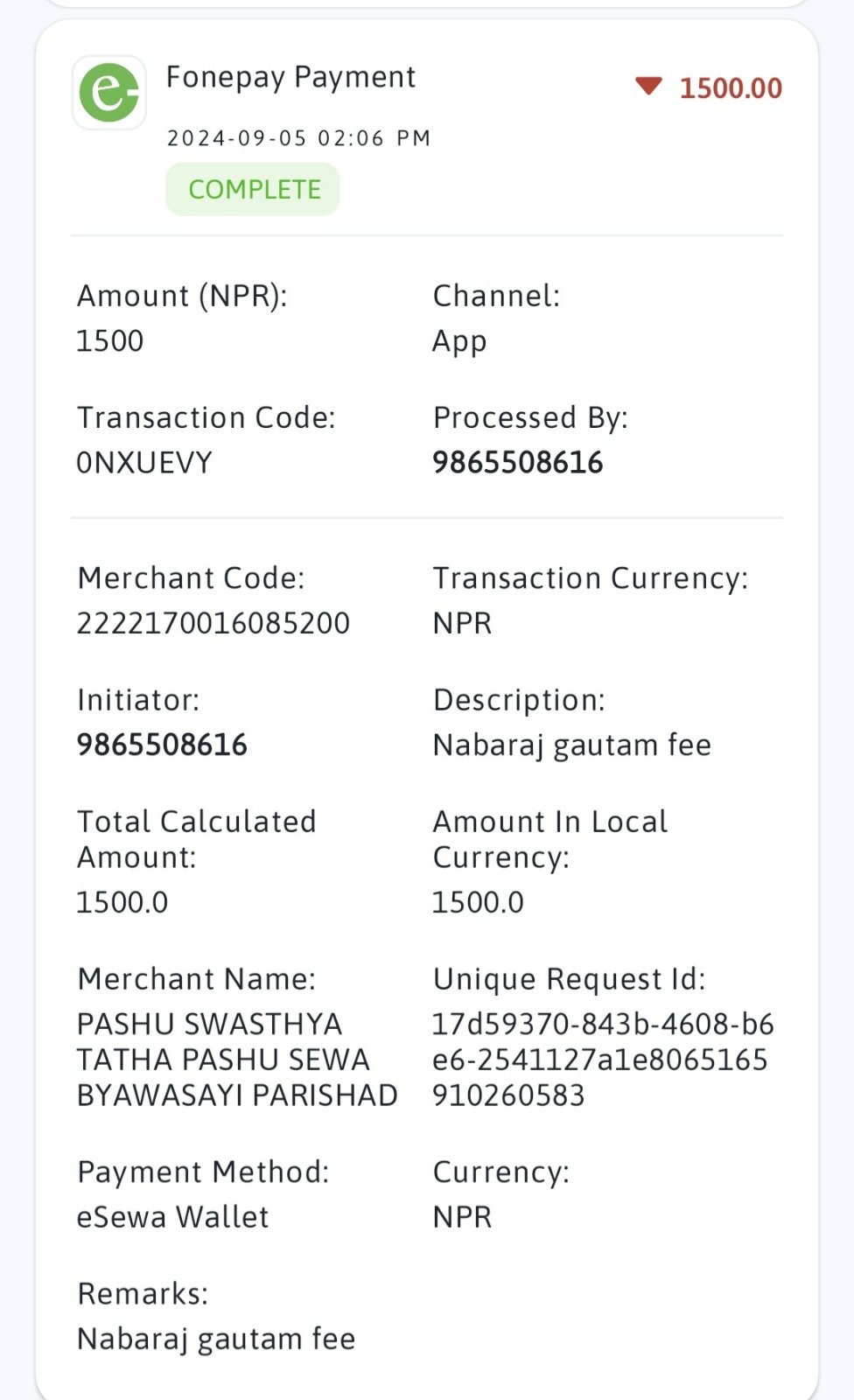Tap the Description value Nabaraj gautam fee
The image size is (854, 1400).
pyautogui.click(x=572, y=745)
